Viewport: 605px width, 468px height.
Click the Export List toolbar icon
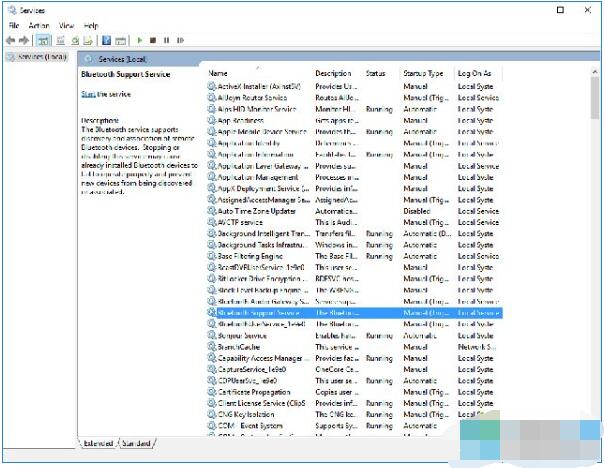[88, 40]
